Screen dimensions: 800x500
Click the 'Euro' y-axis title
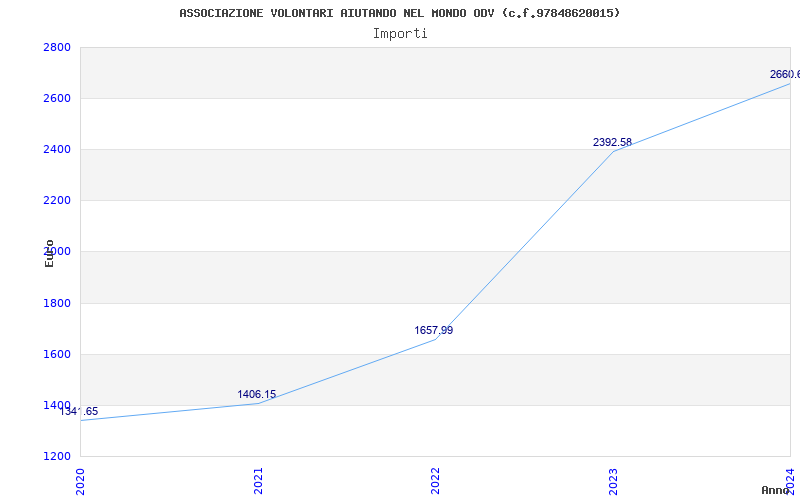click(49, 253)
